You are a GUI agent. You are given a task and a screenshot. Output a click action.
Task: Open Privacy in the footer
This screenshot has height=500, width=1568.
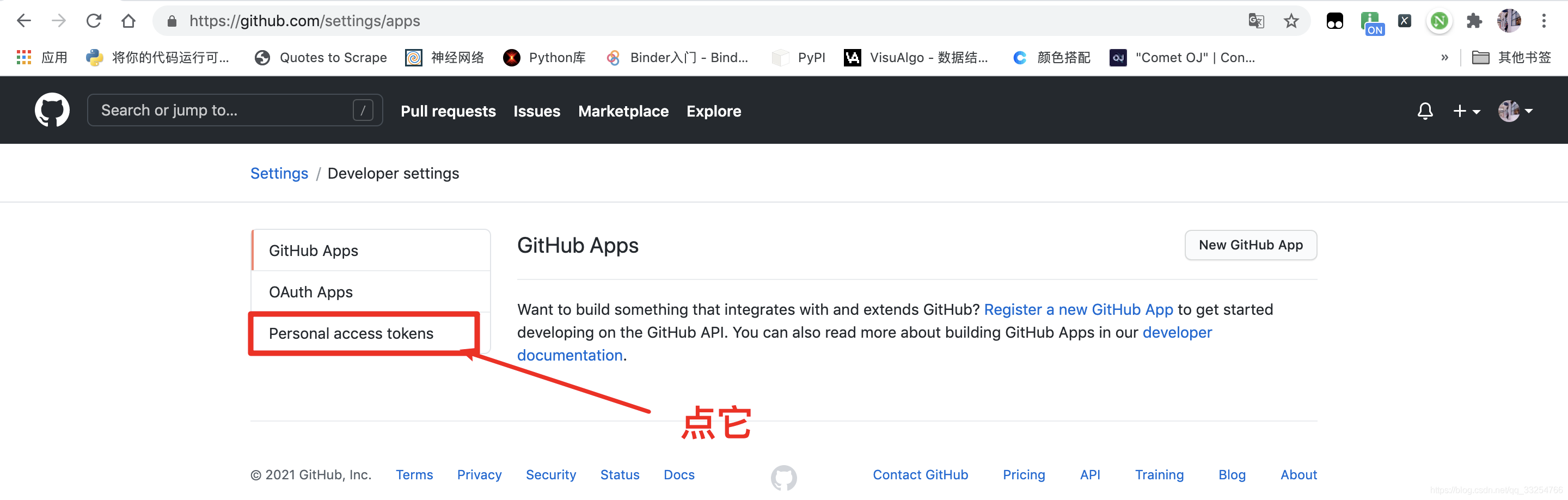click(x=479, y=474)
